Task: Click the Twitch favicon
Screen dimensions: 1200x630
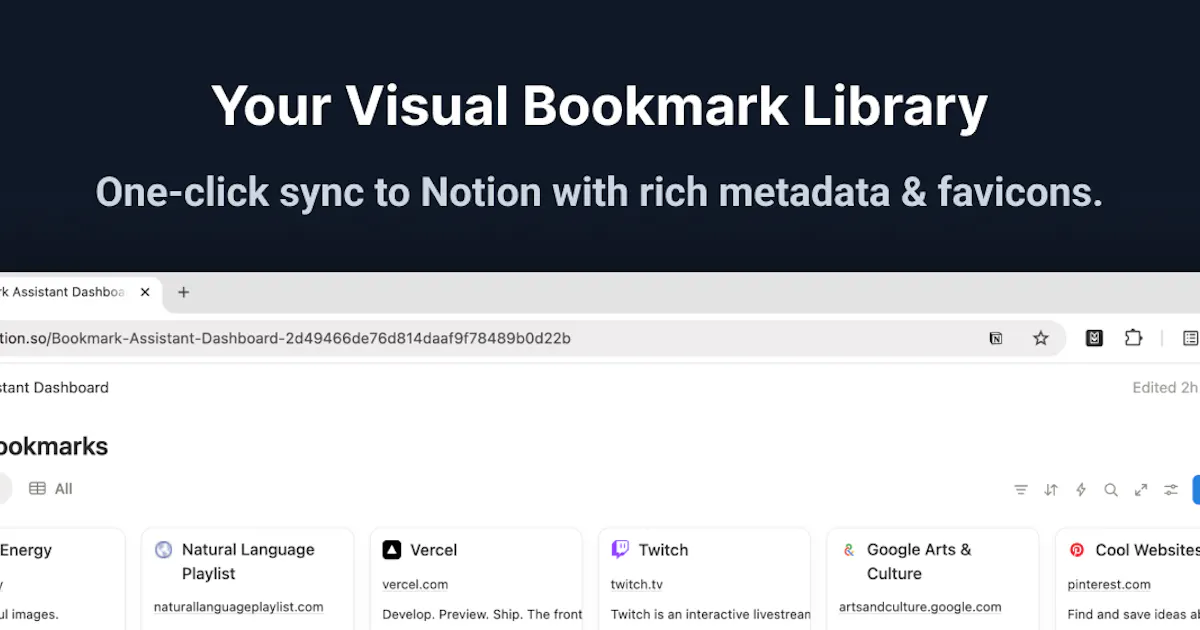Action: pyautogui.click(x=620, y=550)
